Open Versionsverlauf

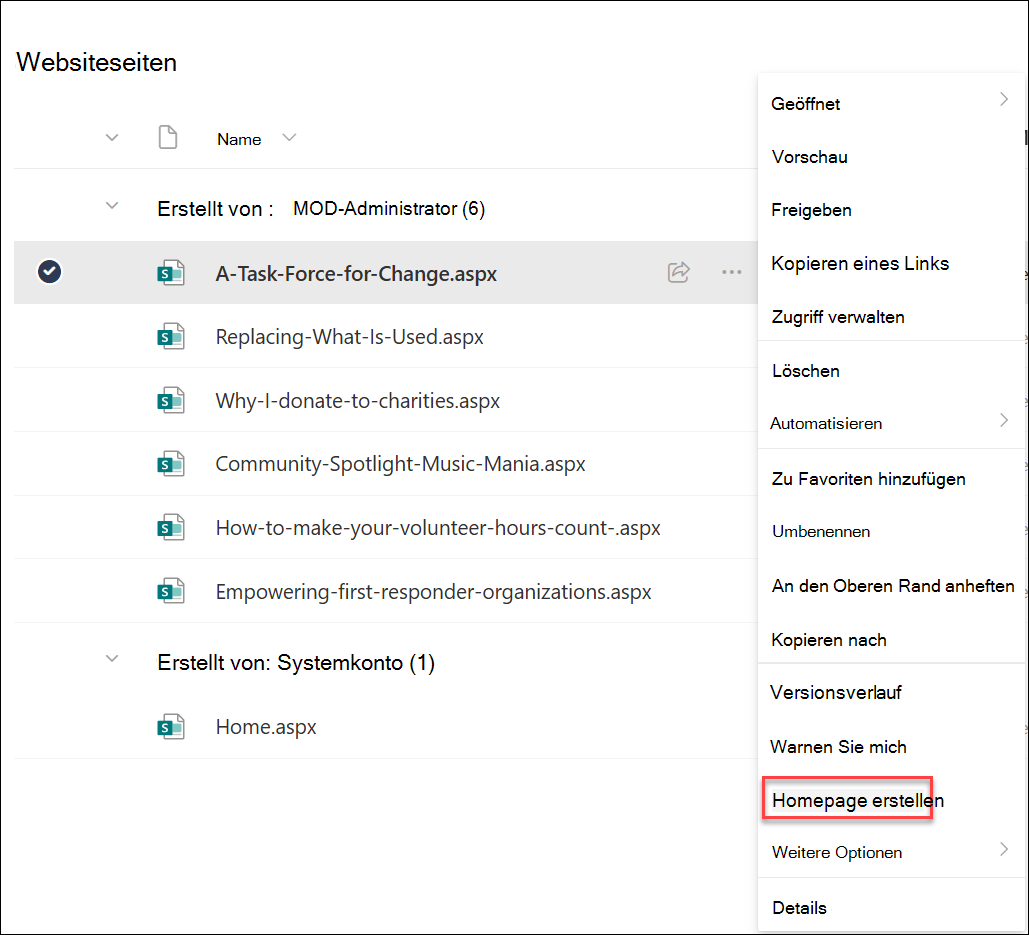point(835,693)
